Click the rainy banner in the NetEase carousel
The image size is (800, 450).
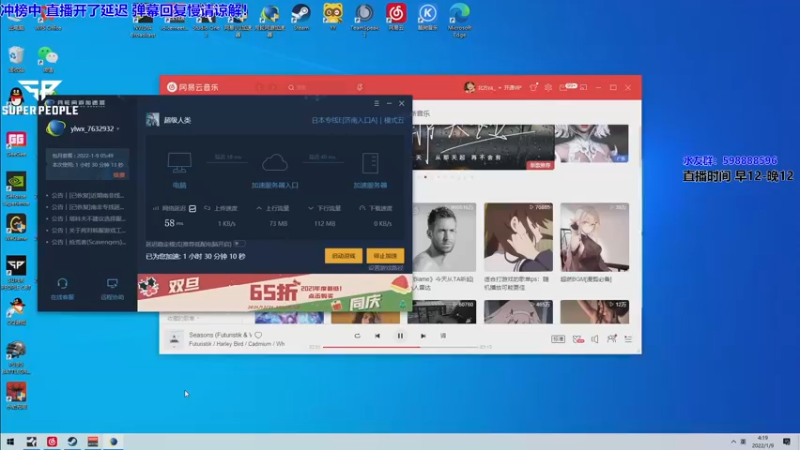(x=483, y=147)
